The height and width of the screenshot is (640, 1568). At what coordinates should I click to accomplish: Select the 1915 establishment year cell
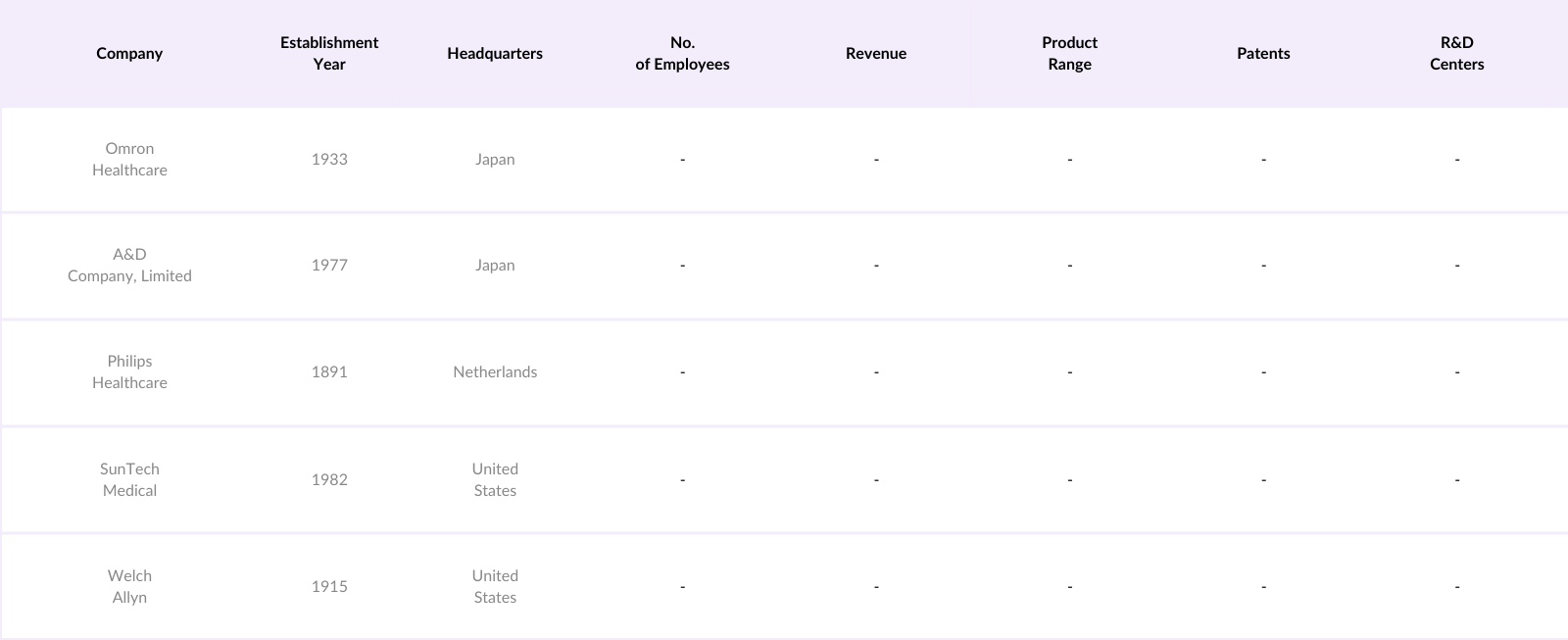tap(329, 587)
